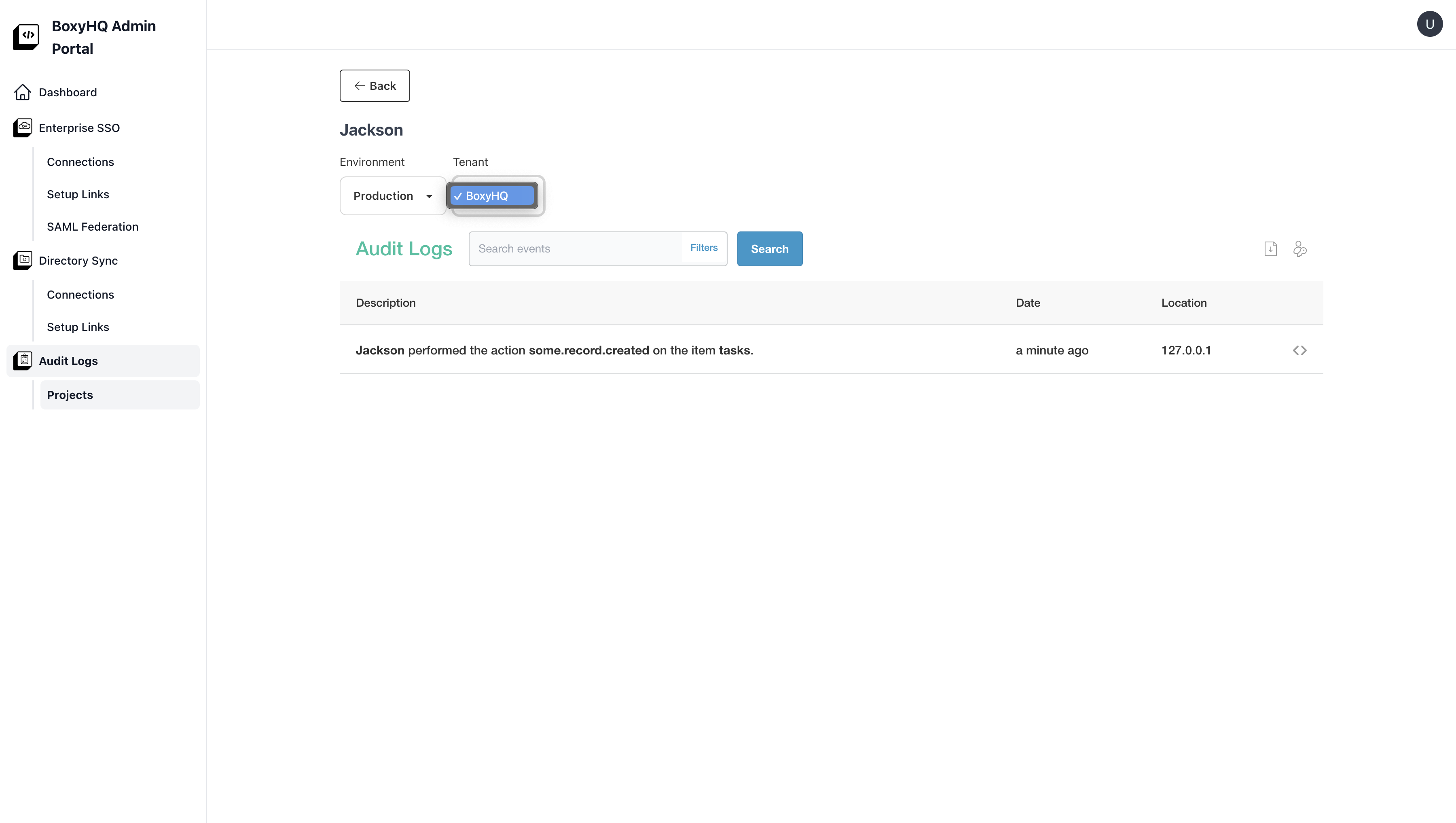Click the export download icon

[1270, 249]
